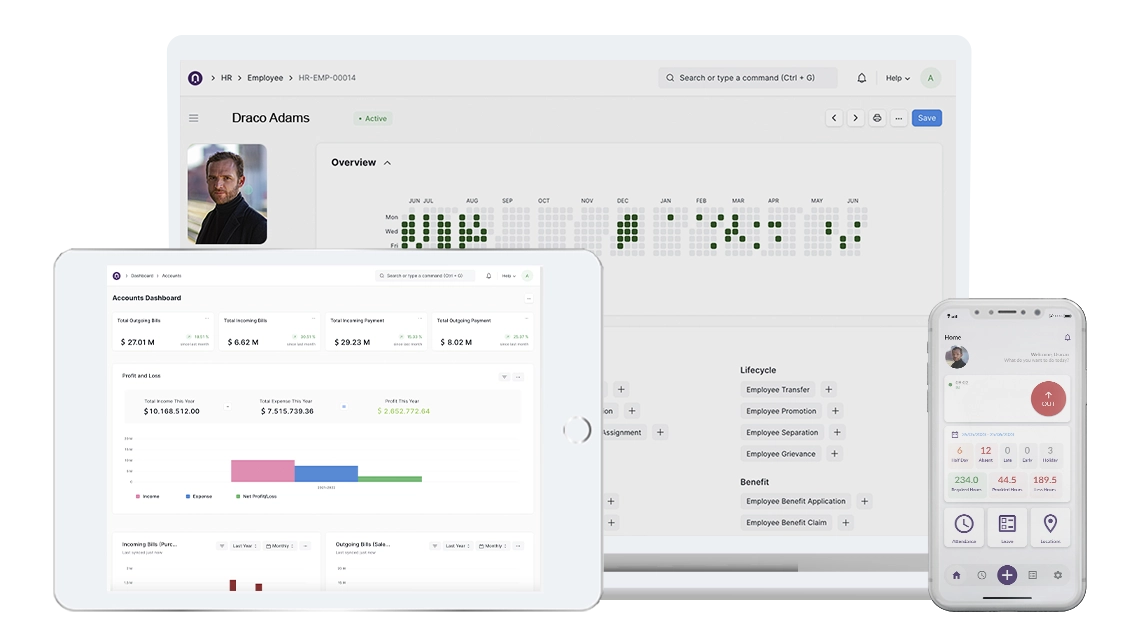Tap the purple plus button in phone navigation
Viewport: 1140px width, 619px height.
1007,575
